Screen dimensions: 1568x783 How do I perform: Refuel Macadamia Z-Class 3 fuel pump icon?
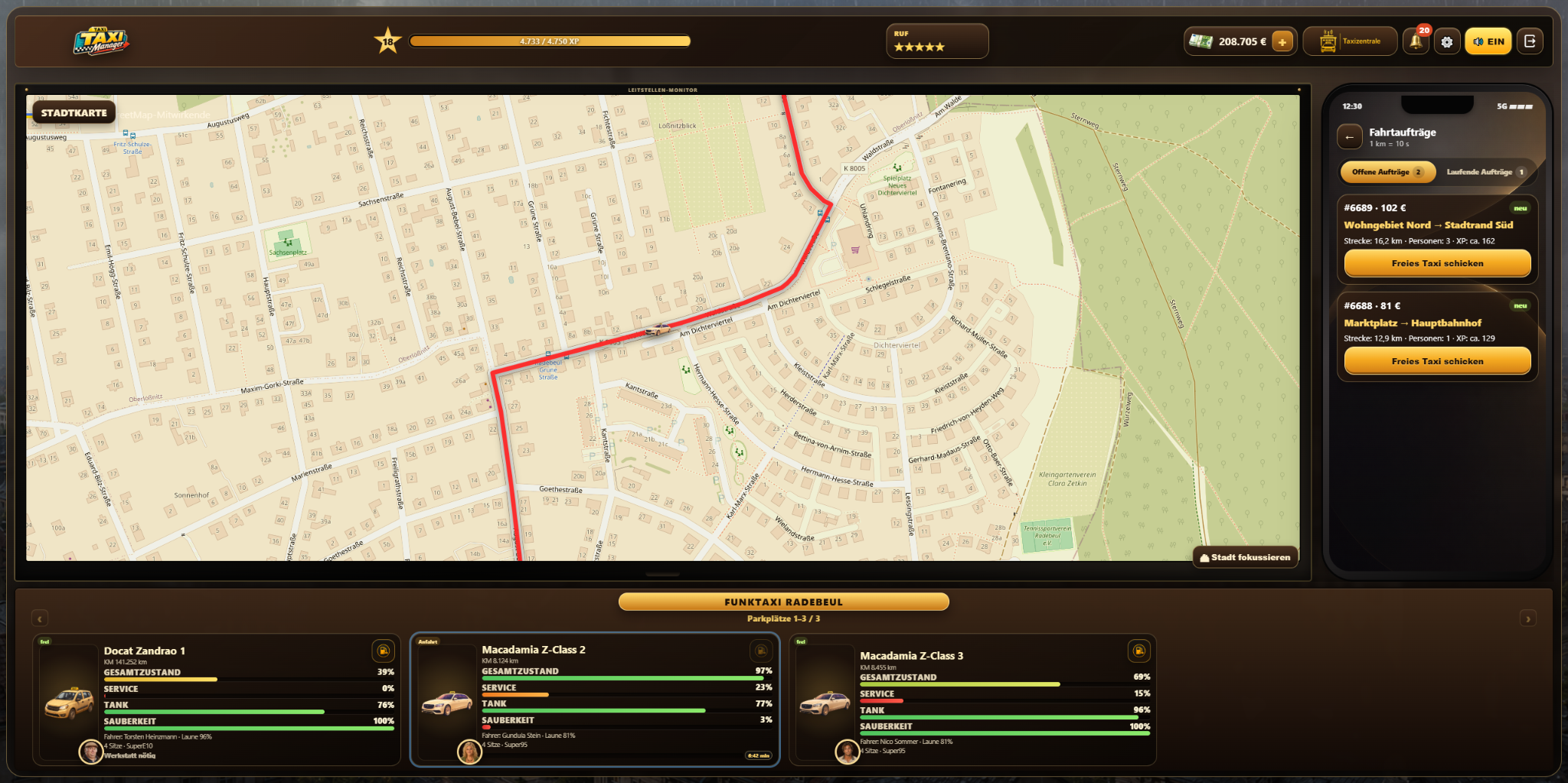(1138, 651)
